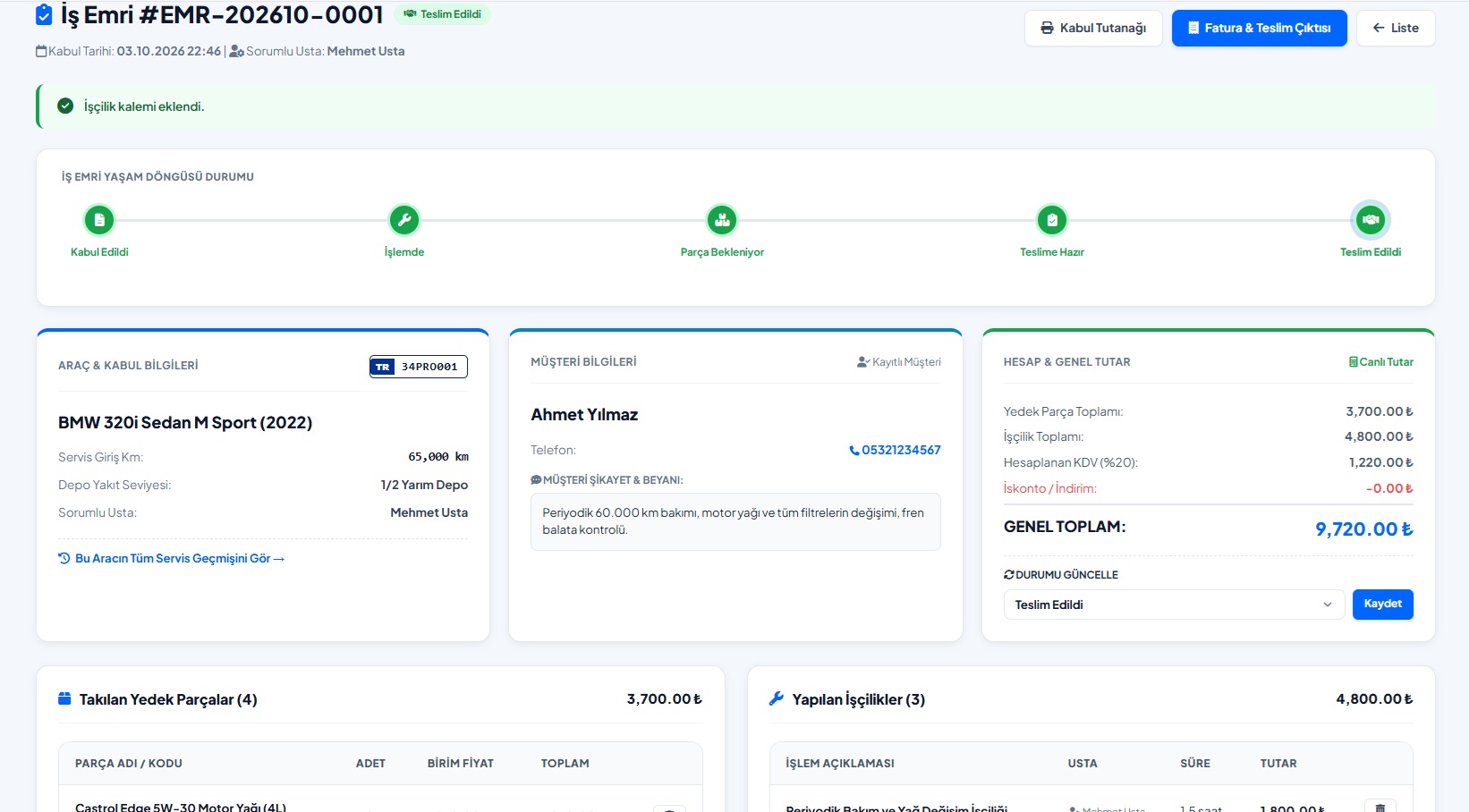Viewport: 1469px width, 812px height.
Task: Click vehicle title BMW 320i Sedan M Sport (2022)
Action: click(185, 422)
